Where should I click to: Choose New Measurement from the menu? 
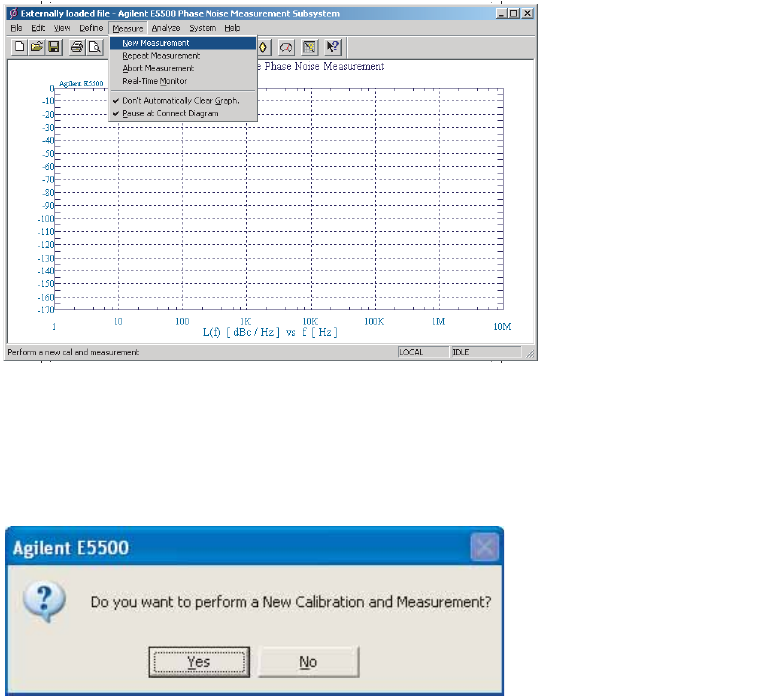click(x=183, y=43)
